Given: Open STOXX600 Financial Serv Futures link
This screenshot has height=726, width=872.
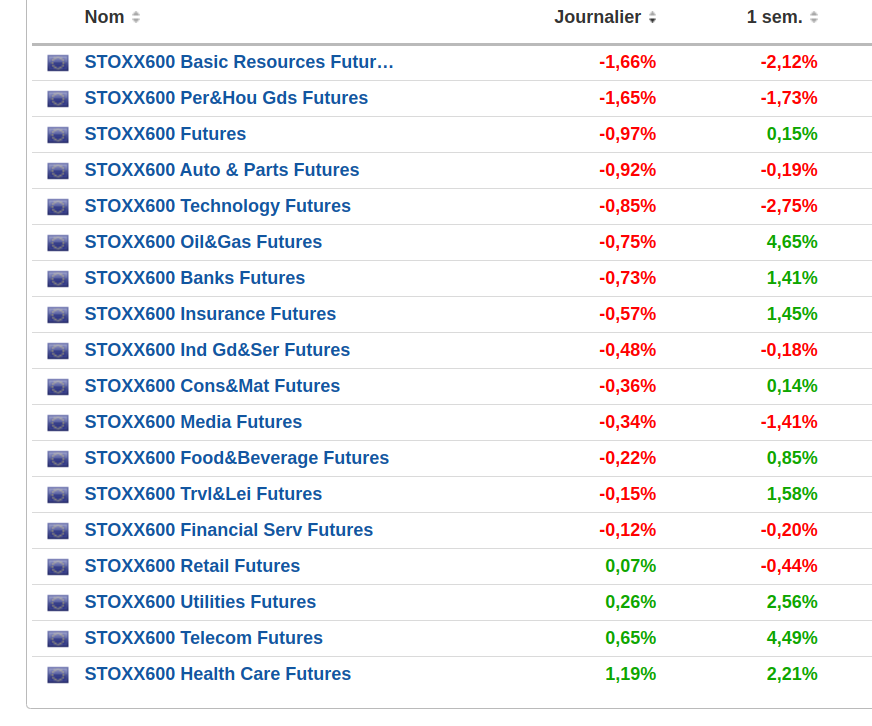Looking at the screenshot, I should (x=228, y=530).
